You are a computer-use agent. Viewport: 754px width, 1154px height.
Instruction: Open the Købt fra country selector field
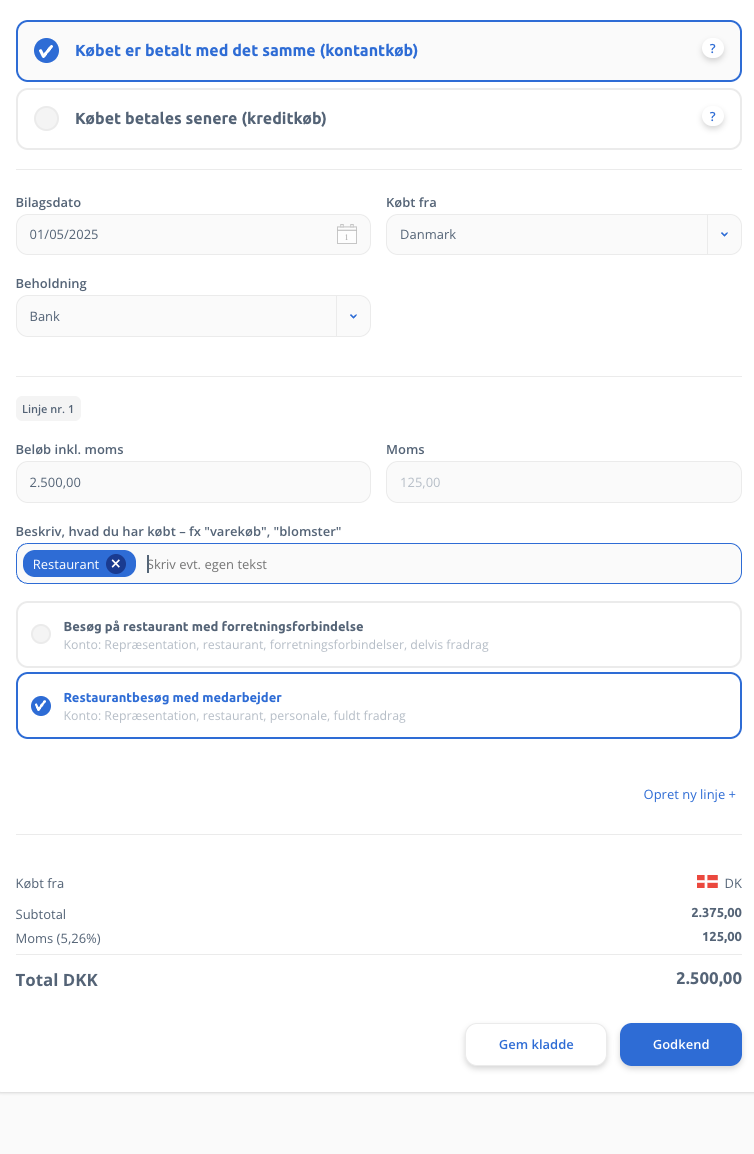pyautogui.click(x=563, y=235)
